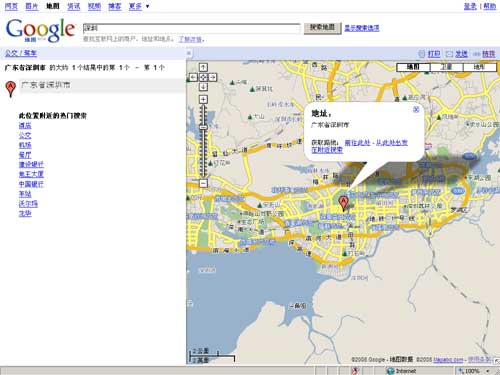Zoom out with the minus button
The height and width of the screenshot is (375, 500).
click(x=203, y=183)
